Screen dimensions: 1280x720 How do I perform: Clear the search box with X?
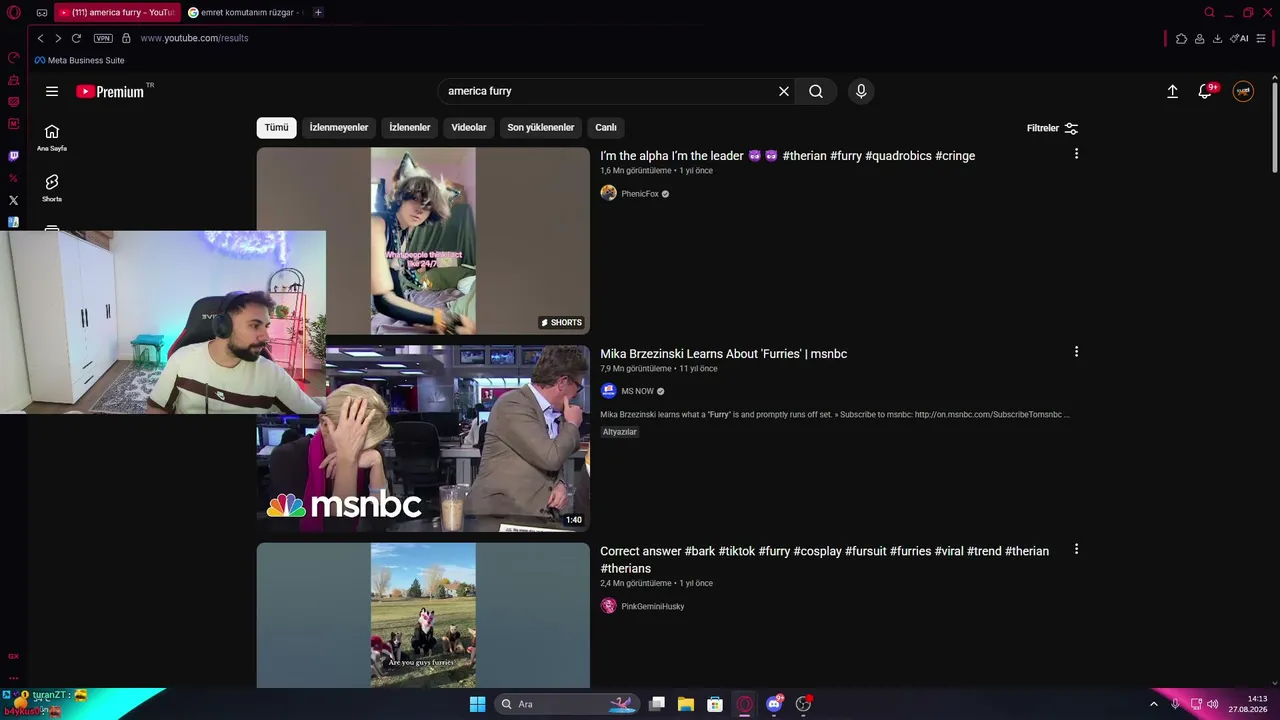(784, 91)
